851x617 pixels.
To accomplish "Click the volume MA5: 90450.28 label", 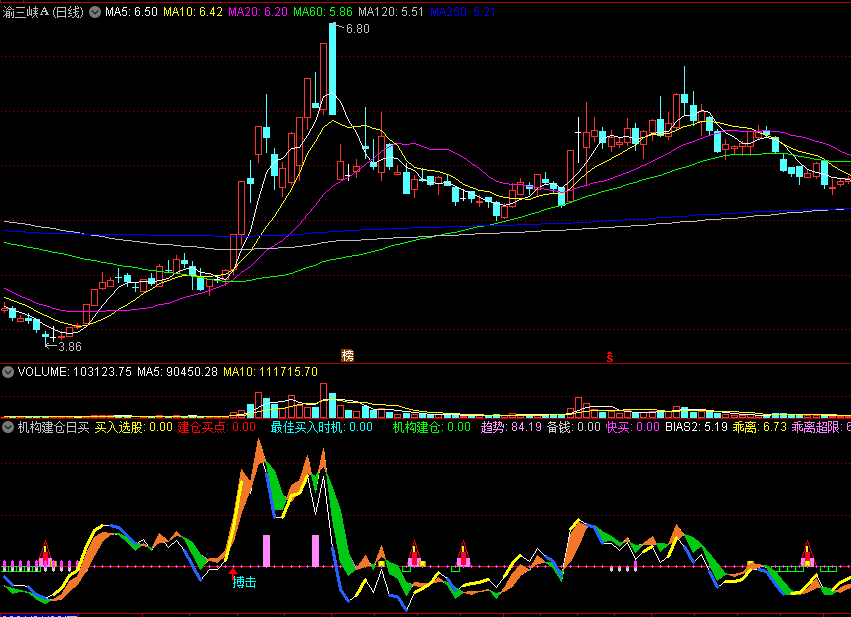I will (177, 372).
